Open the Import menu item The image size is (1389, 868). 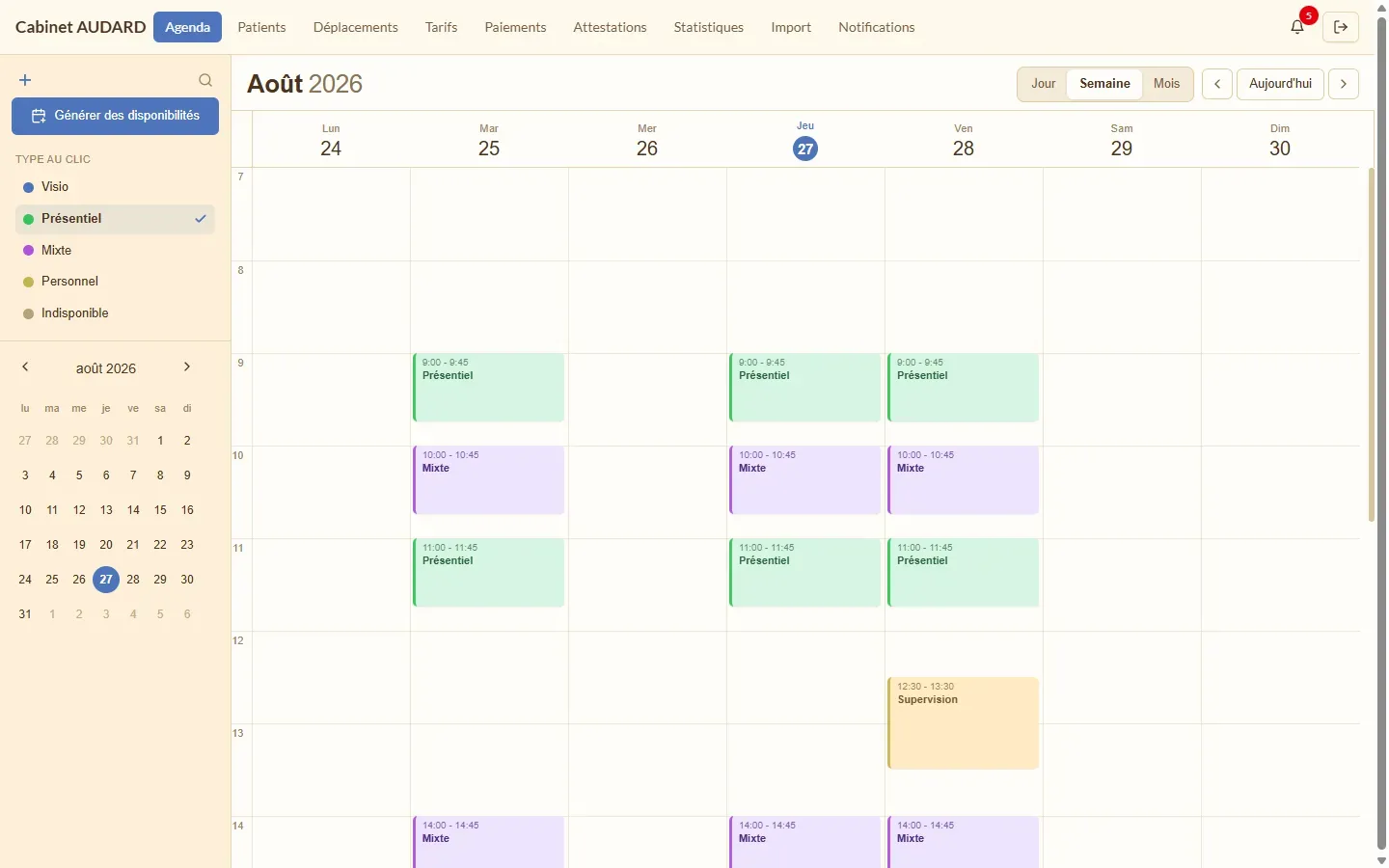[791, 27]
